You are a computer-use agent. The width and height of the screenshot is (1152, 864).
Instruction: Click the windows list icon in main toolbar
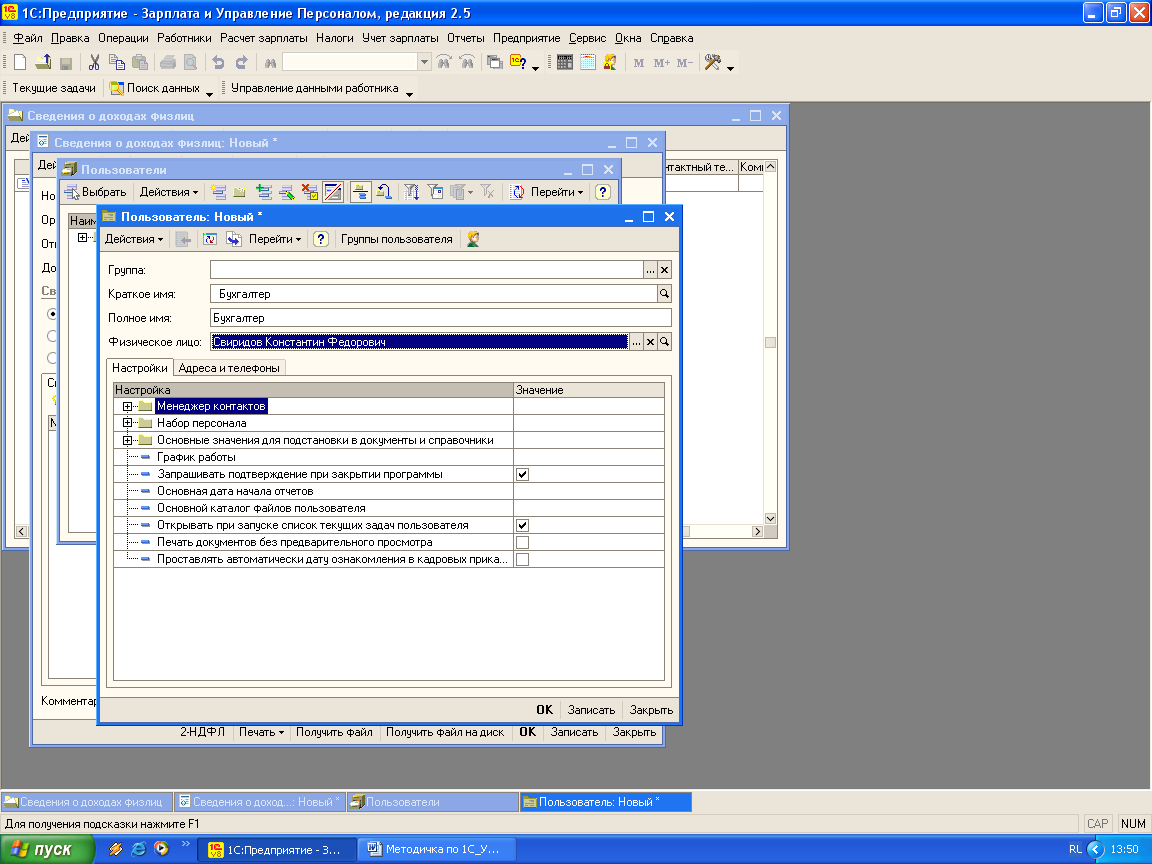495,62
